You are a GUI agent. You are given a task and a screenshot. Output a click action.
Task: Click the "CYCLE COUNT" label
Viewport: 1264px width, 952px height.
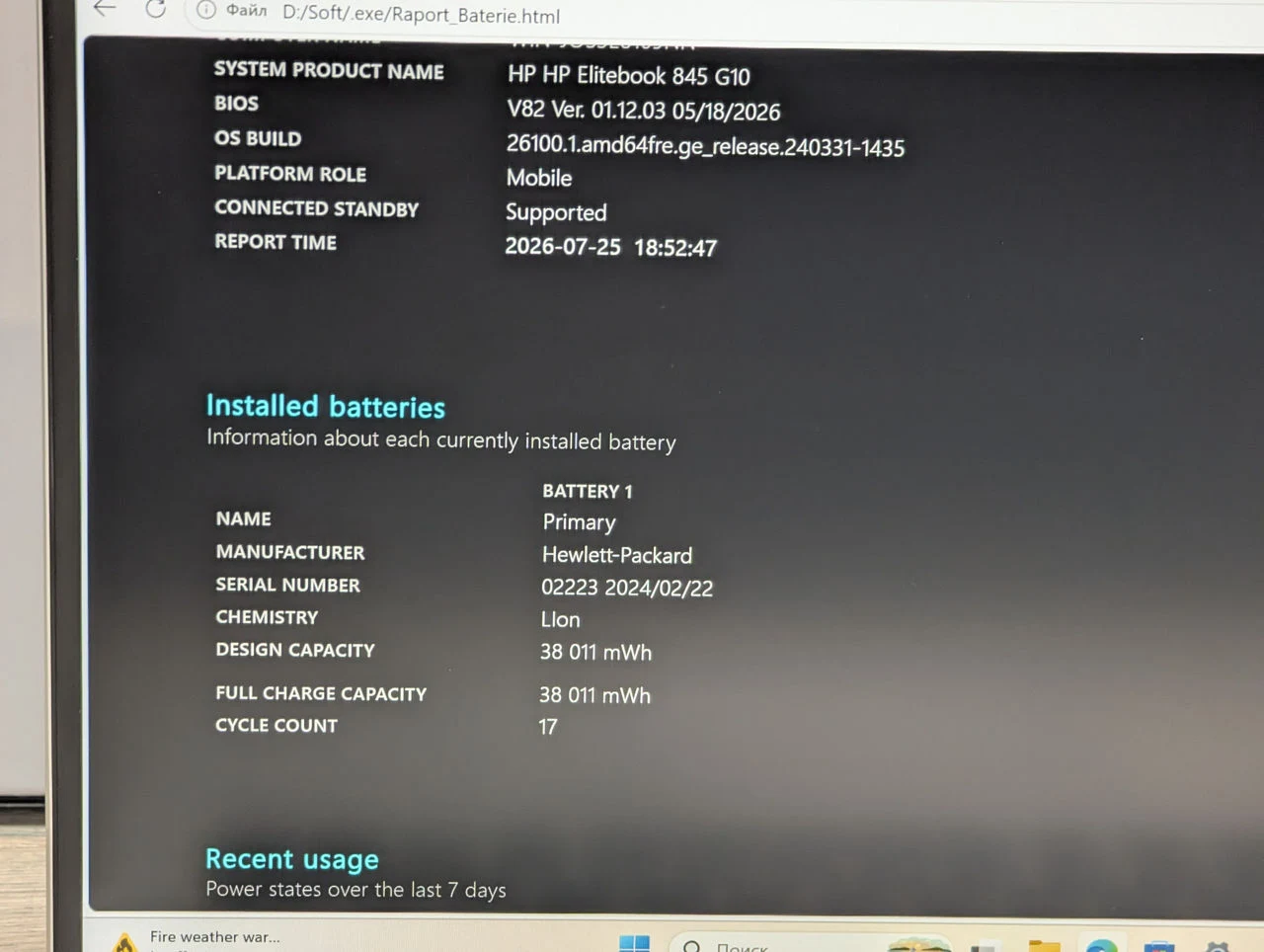point(276,726)
